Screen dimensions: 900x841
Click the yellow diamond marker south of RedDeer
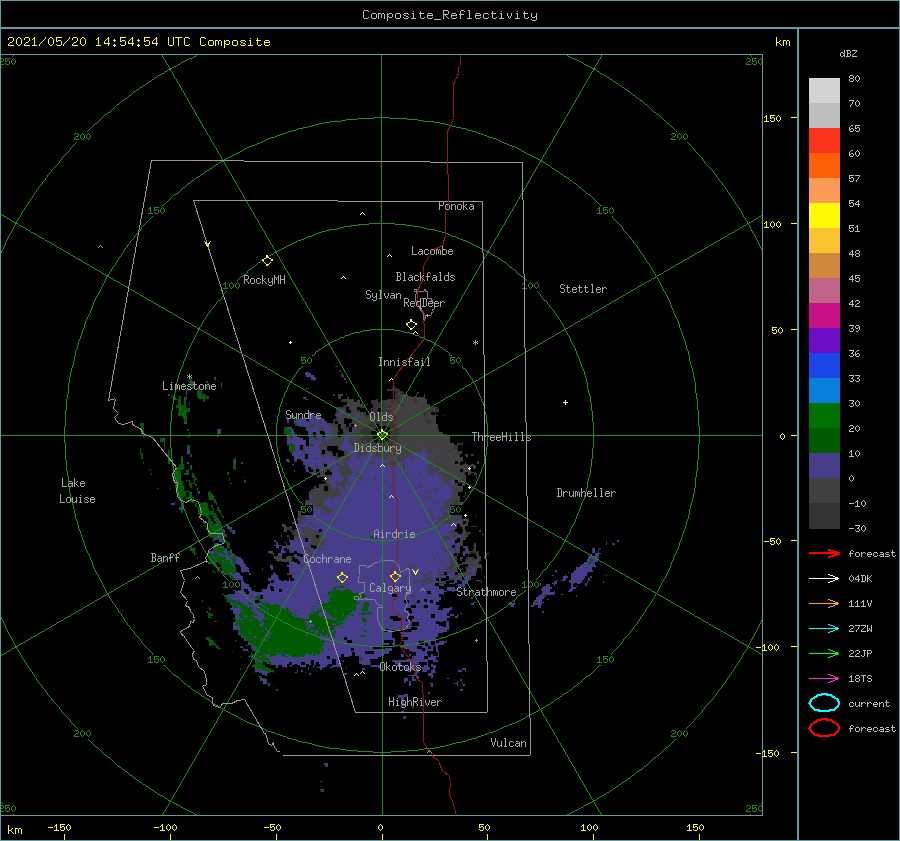[x=411, y=325]
